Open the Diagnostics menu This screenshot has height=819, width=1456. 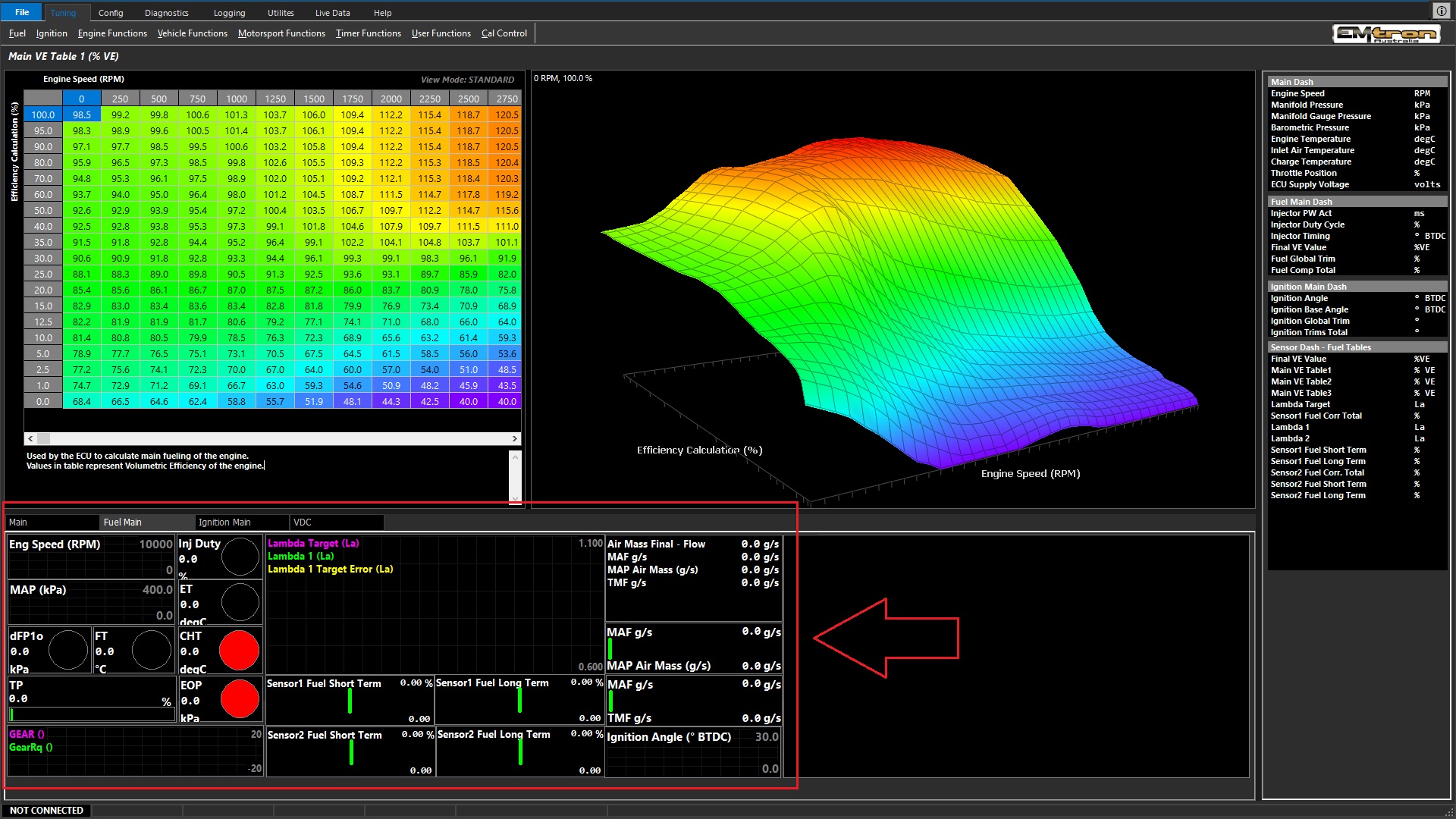166,13
